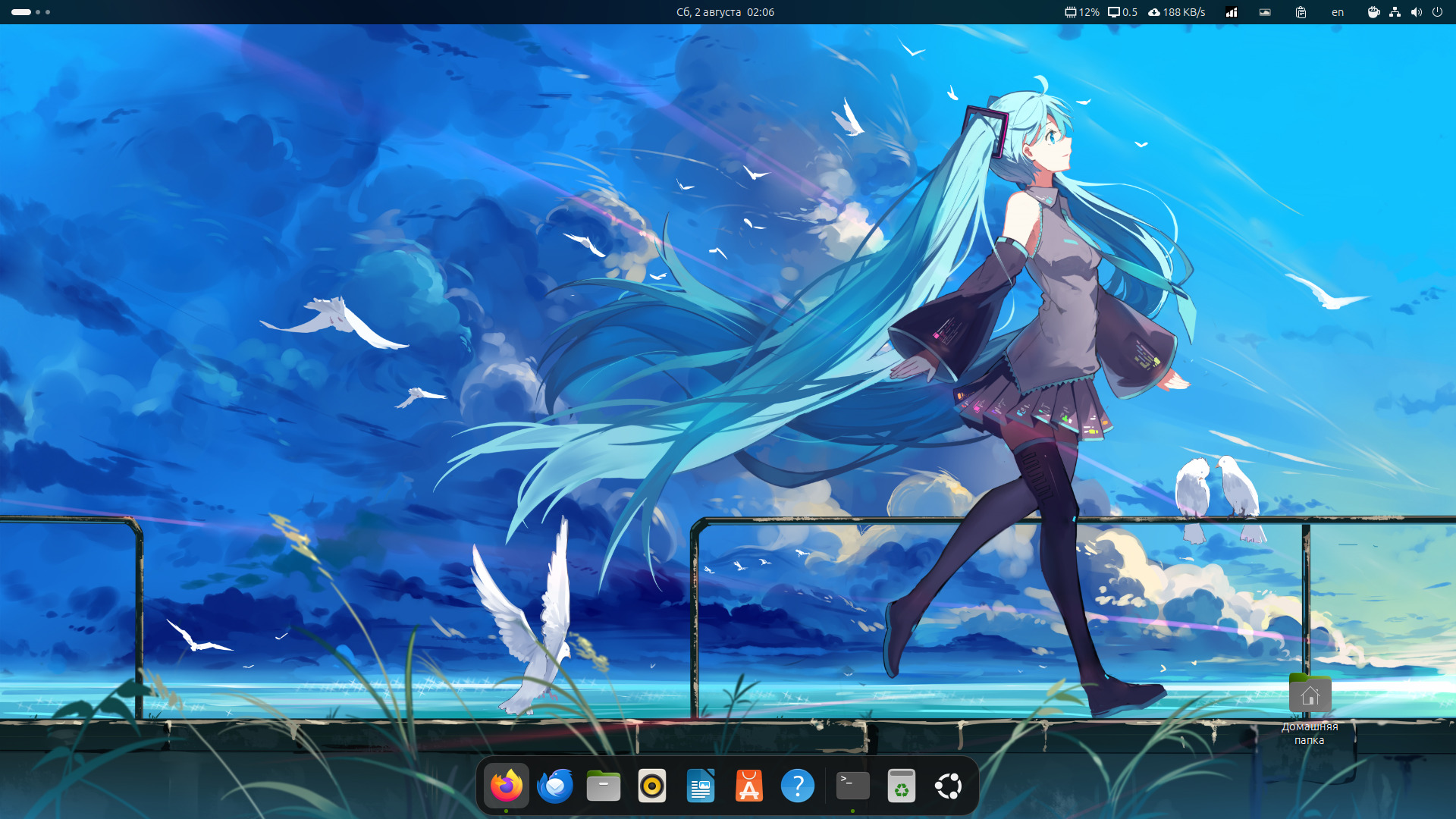Click the network speed 188 KB/s indicator
The width and height of the screenshot is (1456, 819).
(1176, 12)
